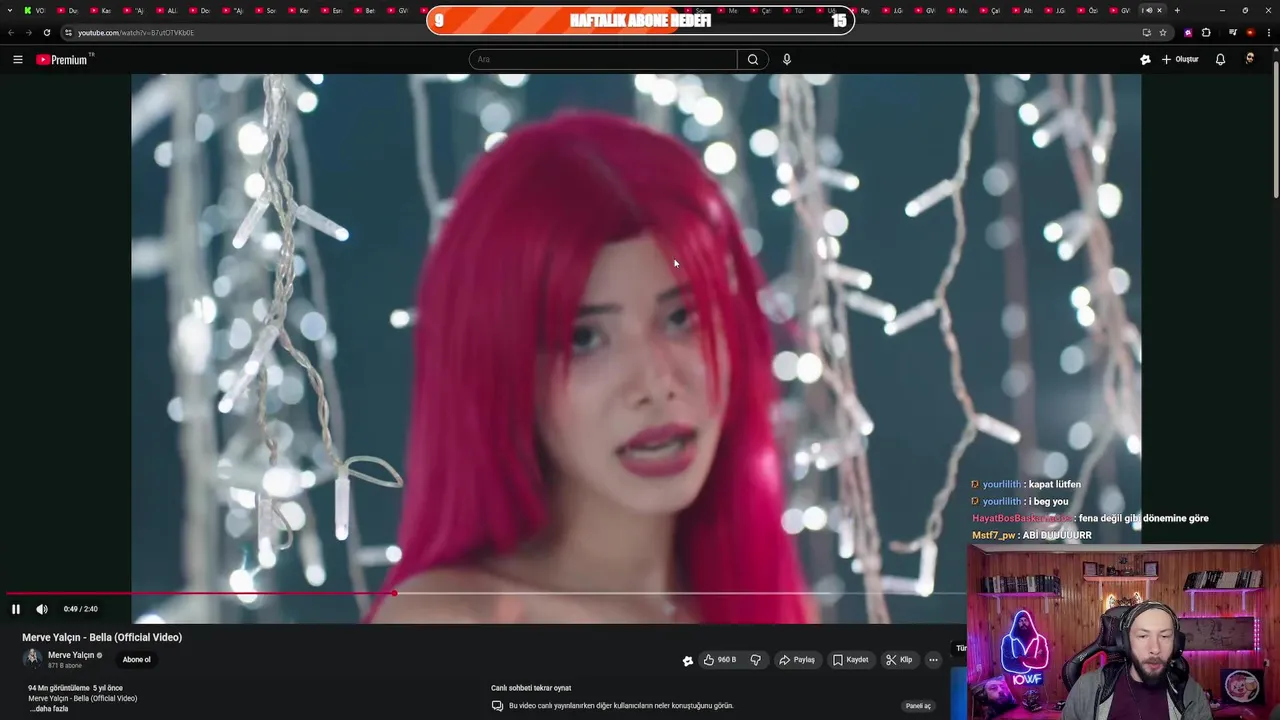
Task: Click the video title Merve Yalçın - Bella
Action: click(102, 638)
